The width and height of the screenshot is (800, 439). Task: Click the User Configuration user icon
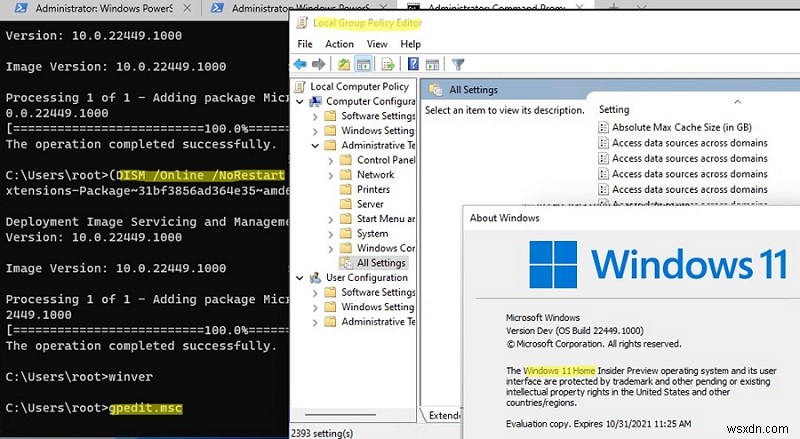pos(315,278)
